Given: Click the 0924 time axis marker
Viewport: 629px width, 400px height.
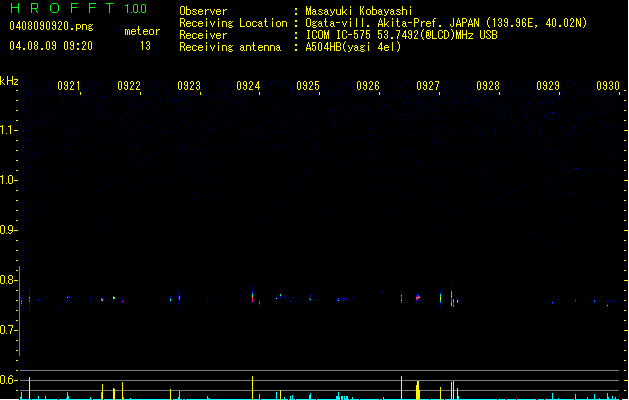Looking at the screenshot, I should pos(248,86).
